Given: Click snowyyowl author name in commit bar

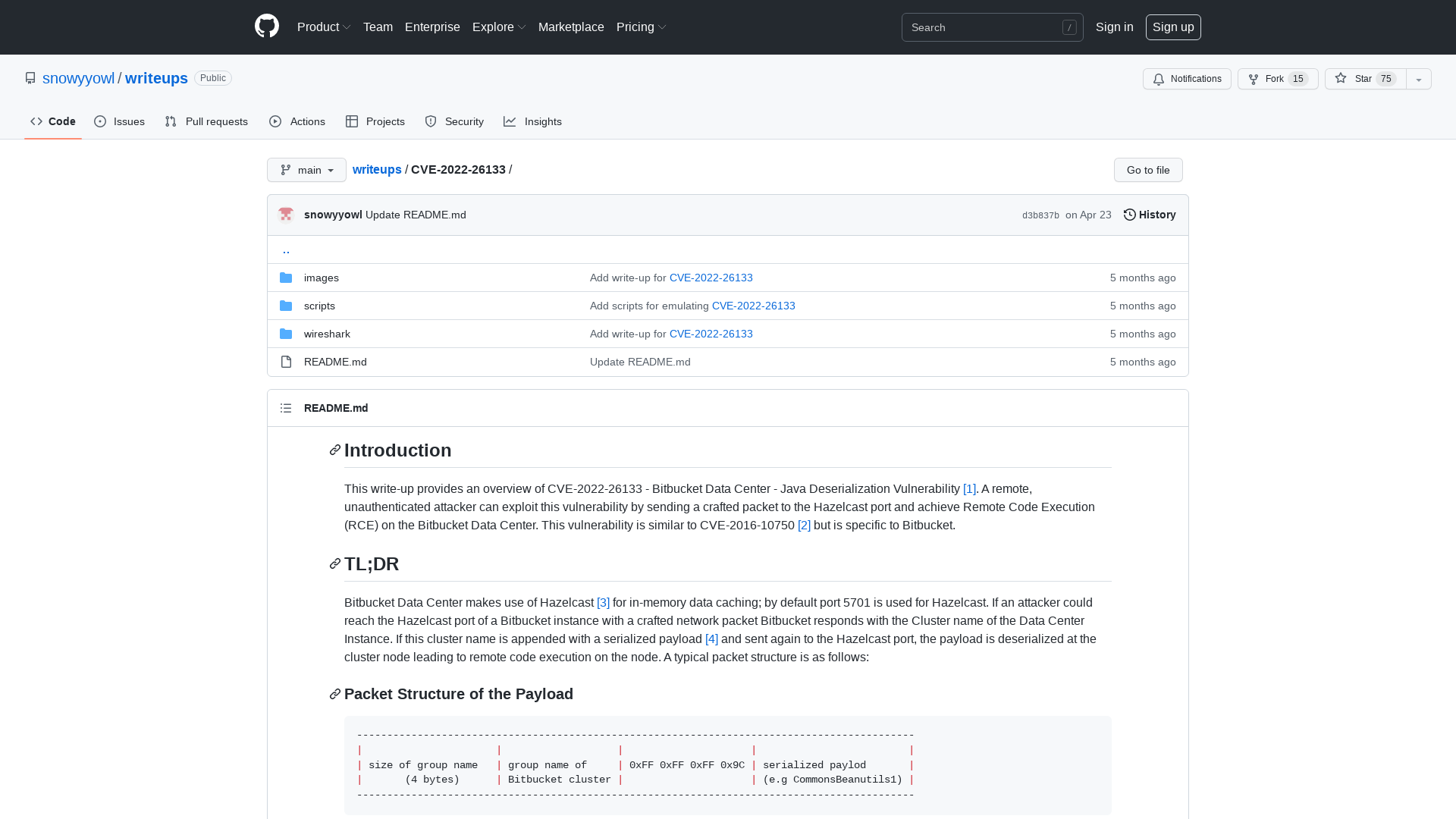Looking at the screenshot, I should 333,215.
